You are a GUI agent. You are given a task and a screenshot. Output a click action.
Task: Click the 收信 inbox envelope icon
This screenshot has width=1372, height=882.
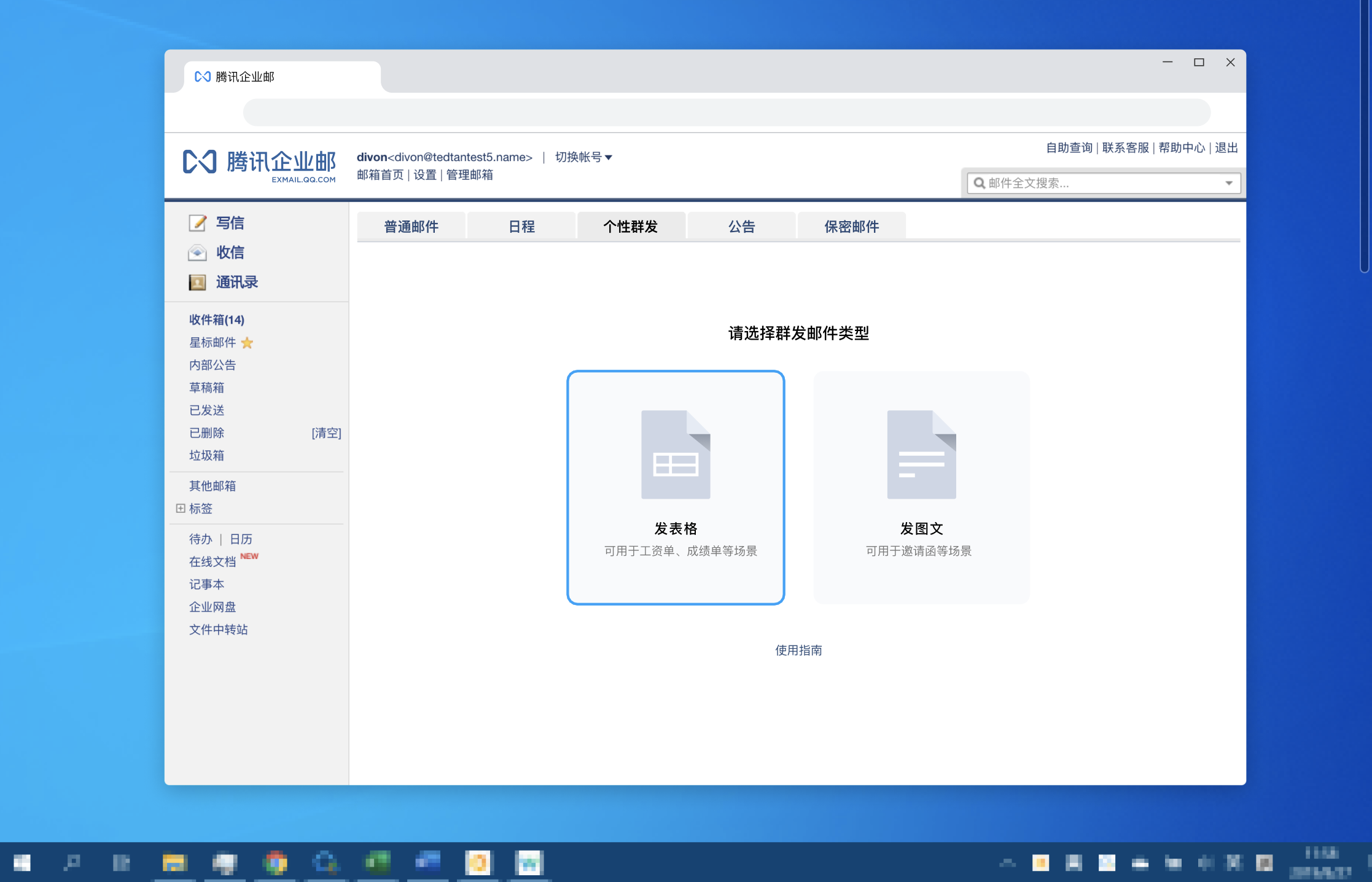tap(197, 252)
